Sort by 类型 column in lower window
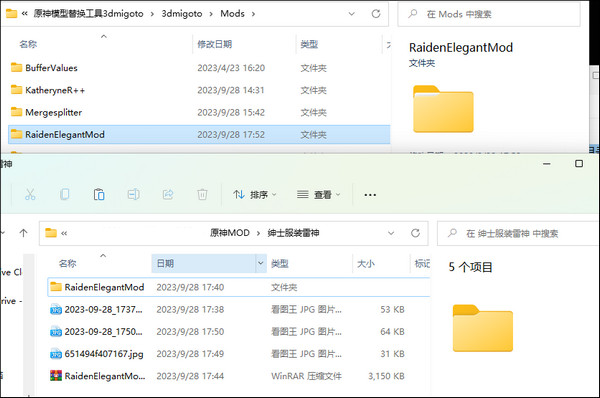This screenshot has width=600, height=398. coord(280,263)
